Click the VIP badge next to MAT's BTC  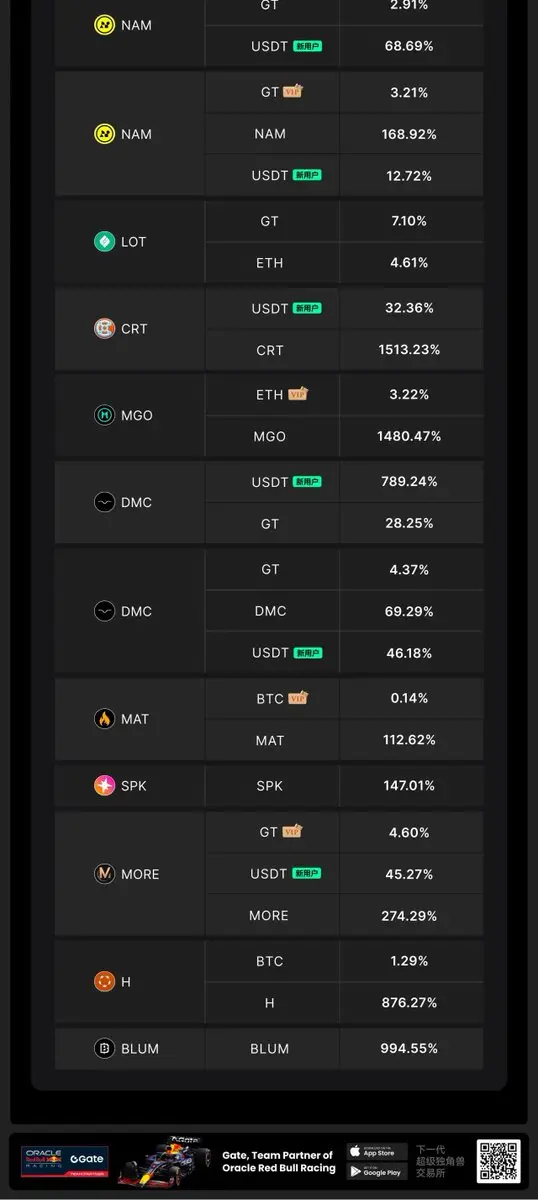click(x=298, y=698)
